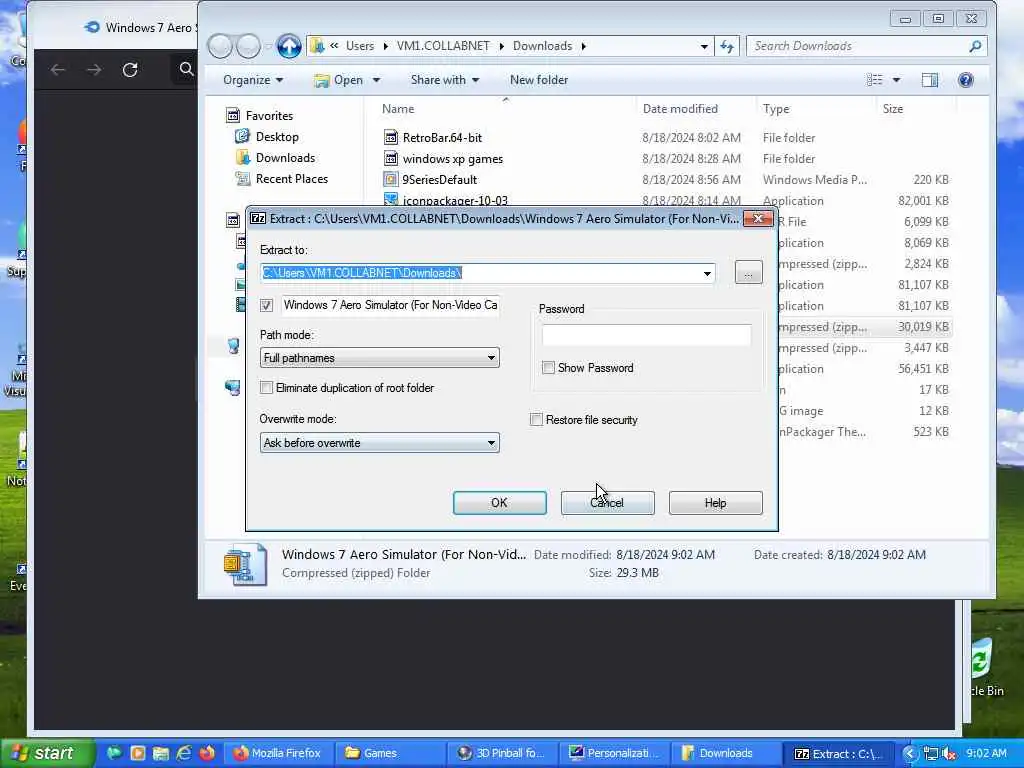Launch Firefox from the quick launch
The width and height of the screenshot is (1024, 768).
pyautogui.click(x=207, y=753)
